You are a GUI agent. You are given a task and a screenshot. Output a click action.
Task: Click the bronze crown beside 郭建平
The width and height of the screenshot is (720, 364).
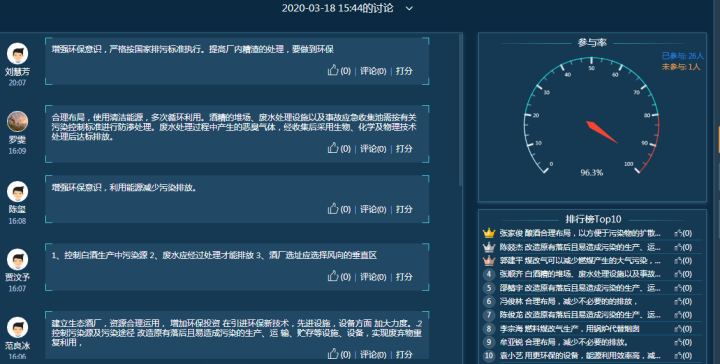click(489, 260)
